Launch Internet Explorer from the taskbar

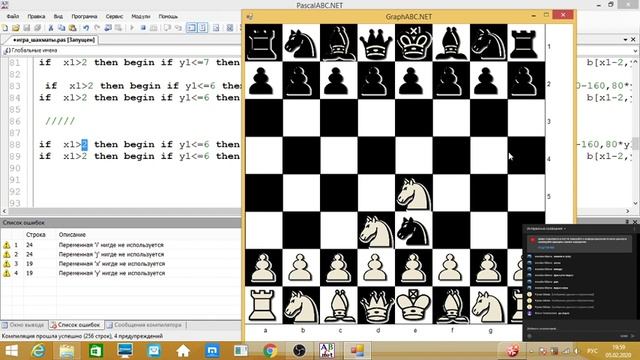[39, 351]
